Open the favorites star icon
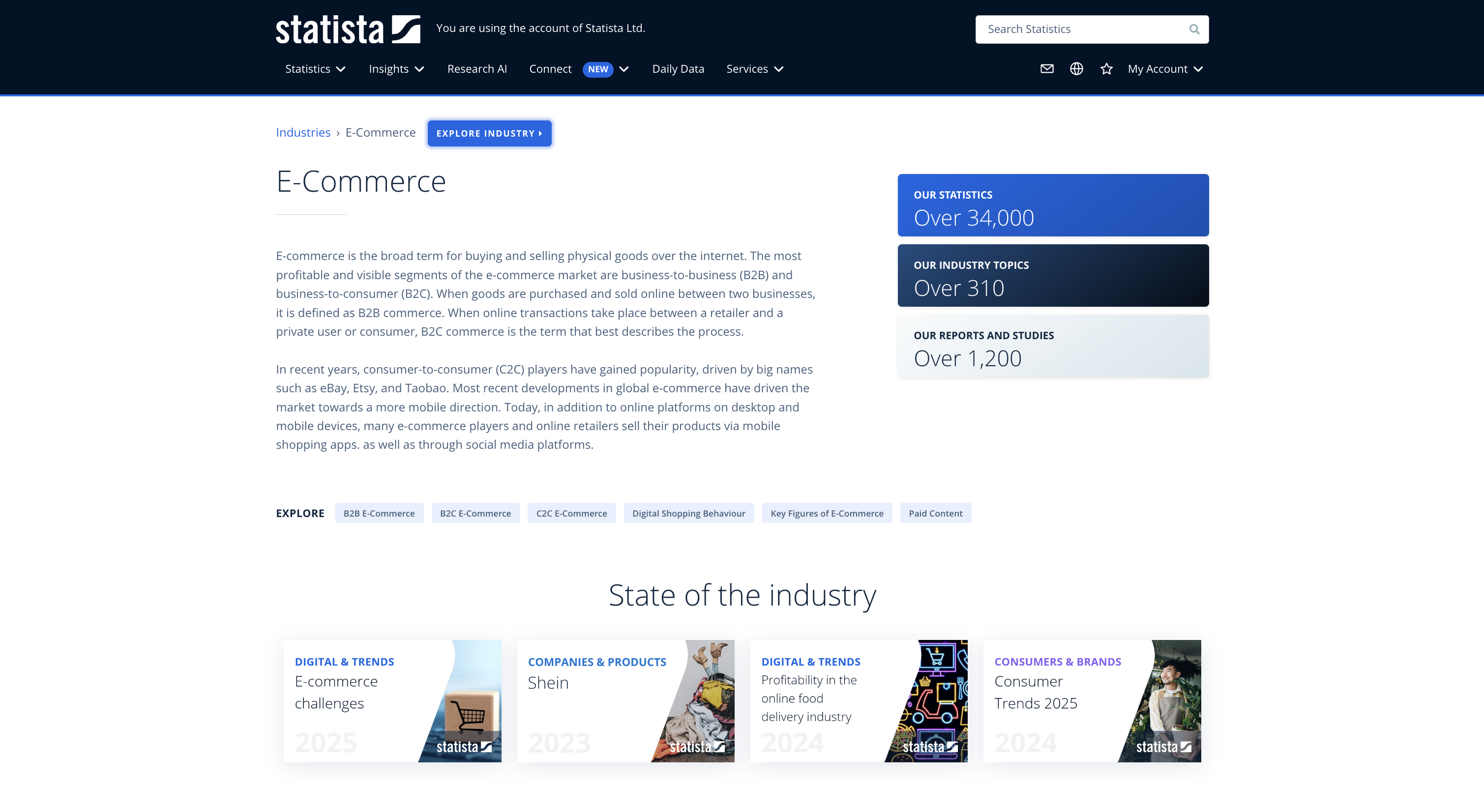Viewport: 1484px width, 812px height. coord(1106,69)
